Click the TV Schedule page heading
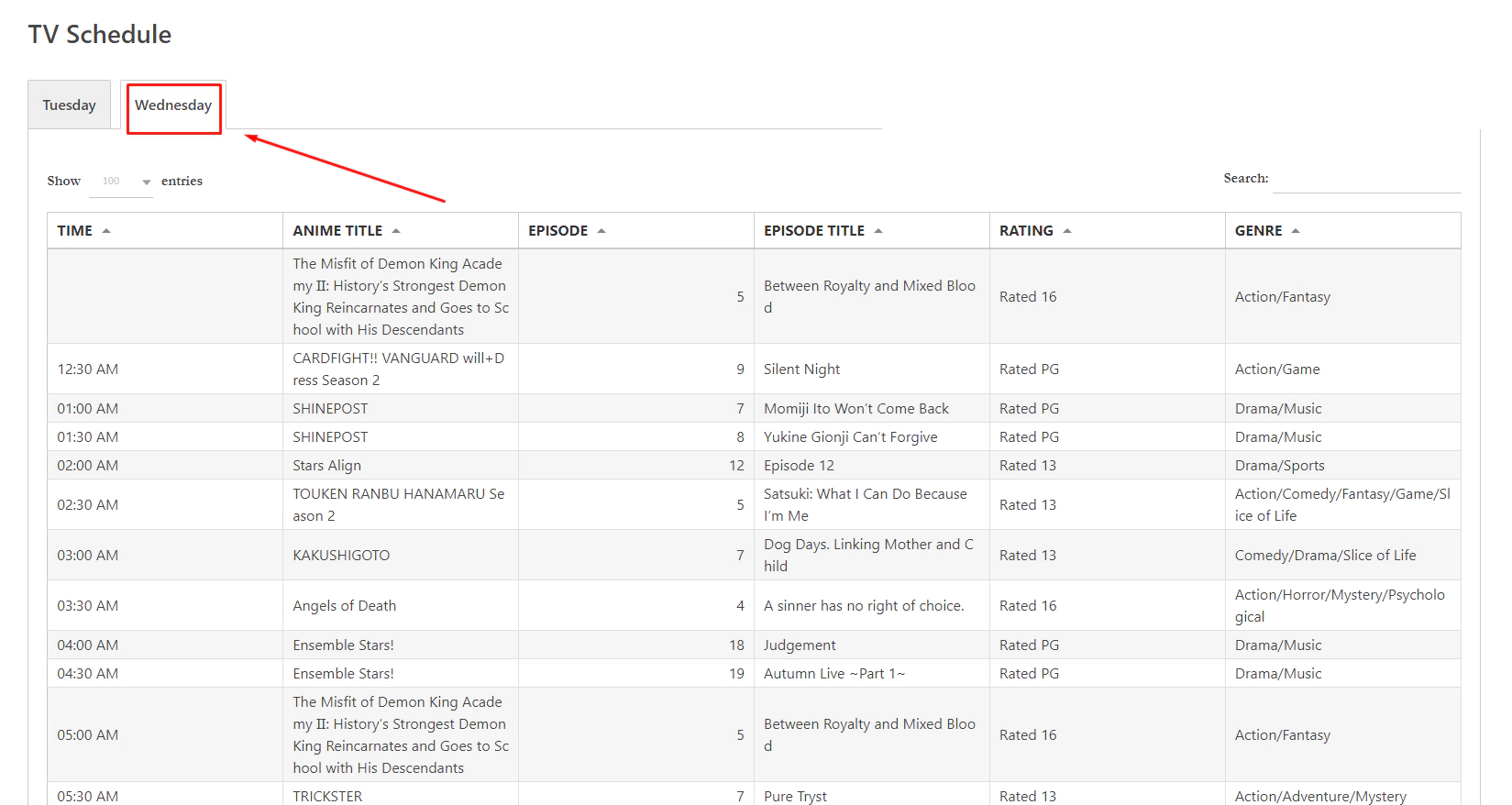Screen dimensions: 1512x805 point(100,35)
